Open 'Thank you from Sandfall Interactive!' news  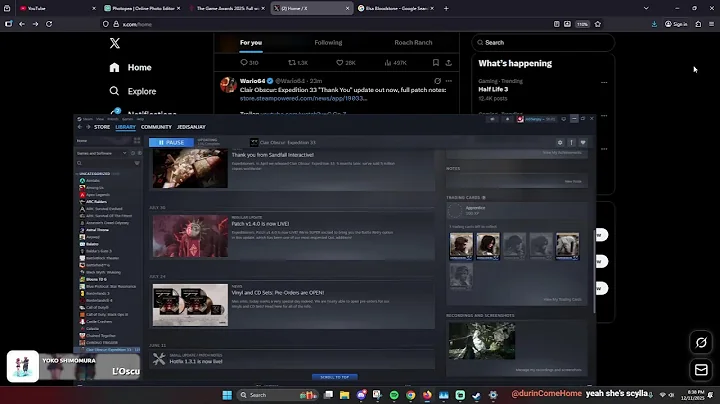(x=272, y=155)
